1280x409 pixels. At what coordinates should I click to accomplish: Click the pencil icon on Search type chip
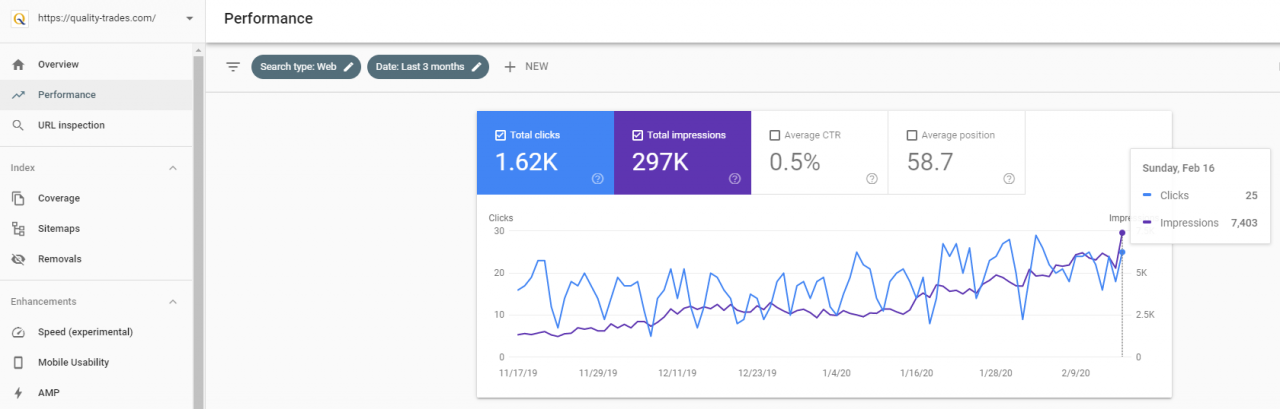click(349, 67)
